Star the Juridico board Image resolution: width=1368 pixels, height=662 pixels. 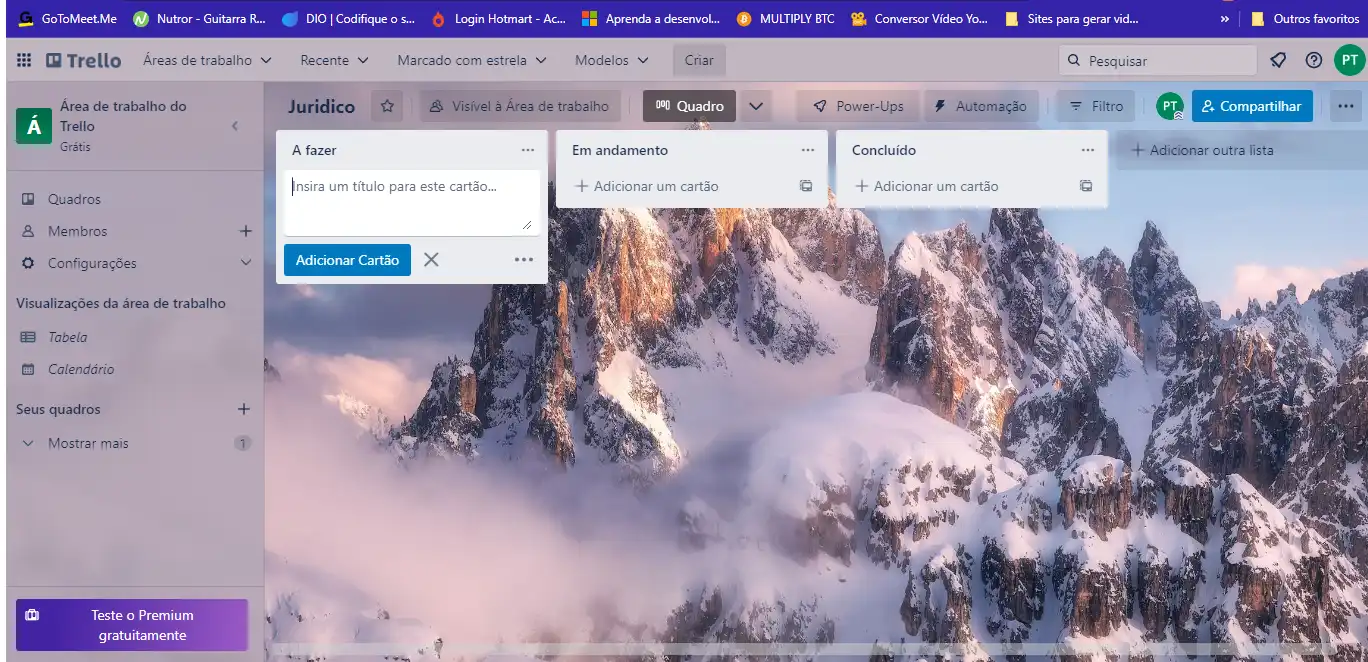click(x=387, y=106)
